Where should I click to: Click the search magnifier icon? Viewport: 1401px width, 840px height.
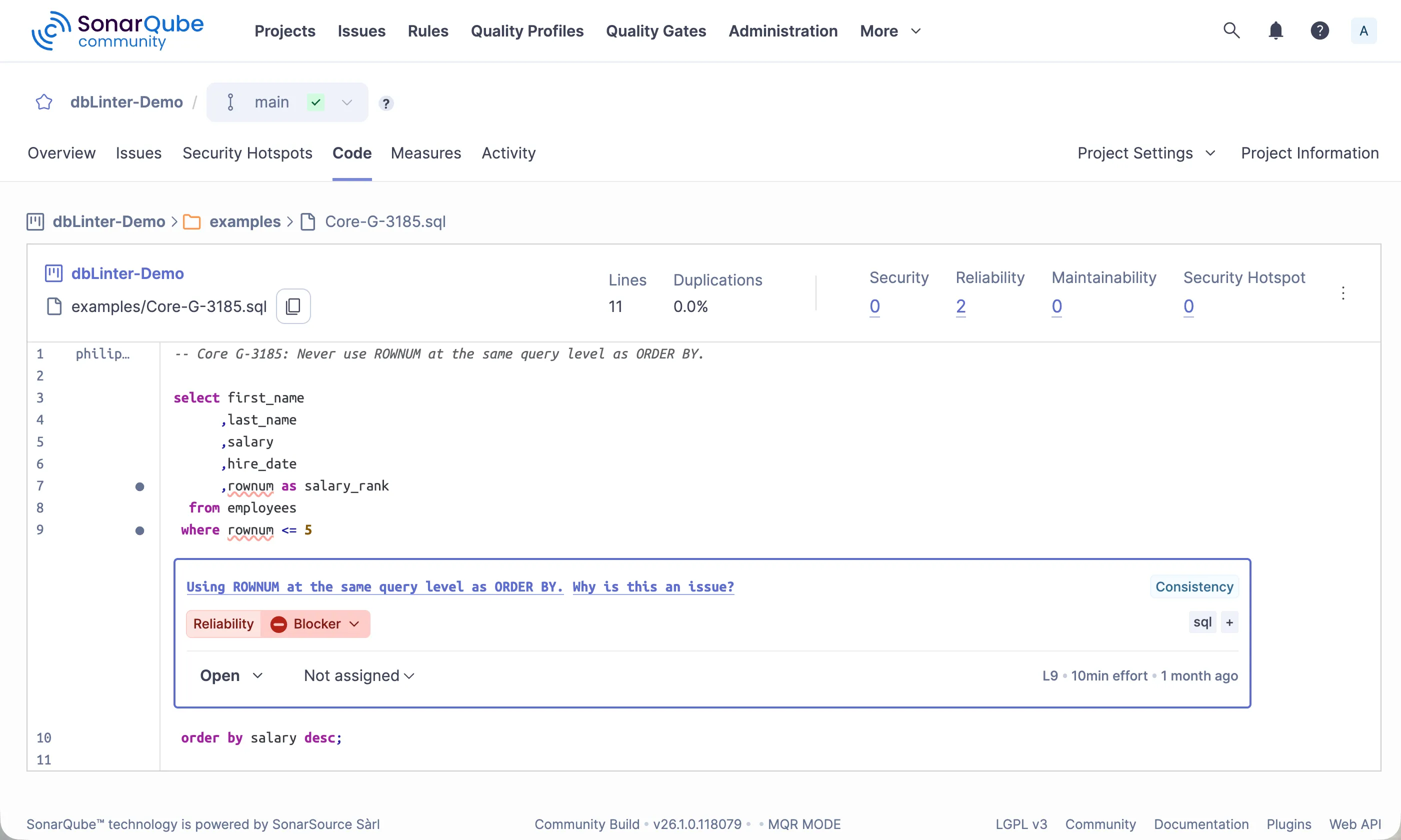(x=1231, y=30)
